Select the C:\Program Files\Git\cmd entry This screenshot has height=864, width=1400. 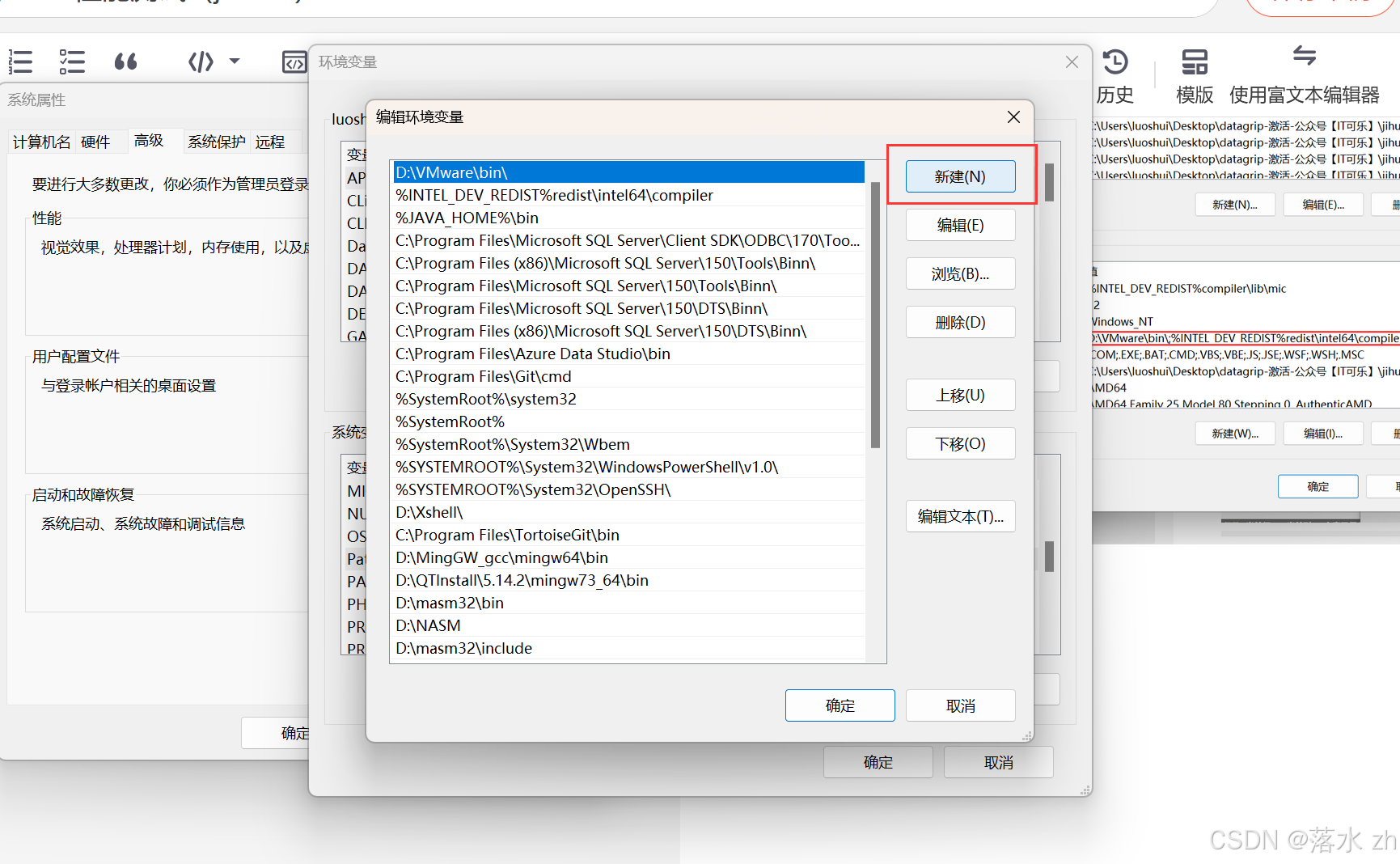(x=628, y=376)
